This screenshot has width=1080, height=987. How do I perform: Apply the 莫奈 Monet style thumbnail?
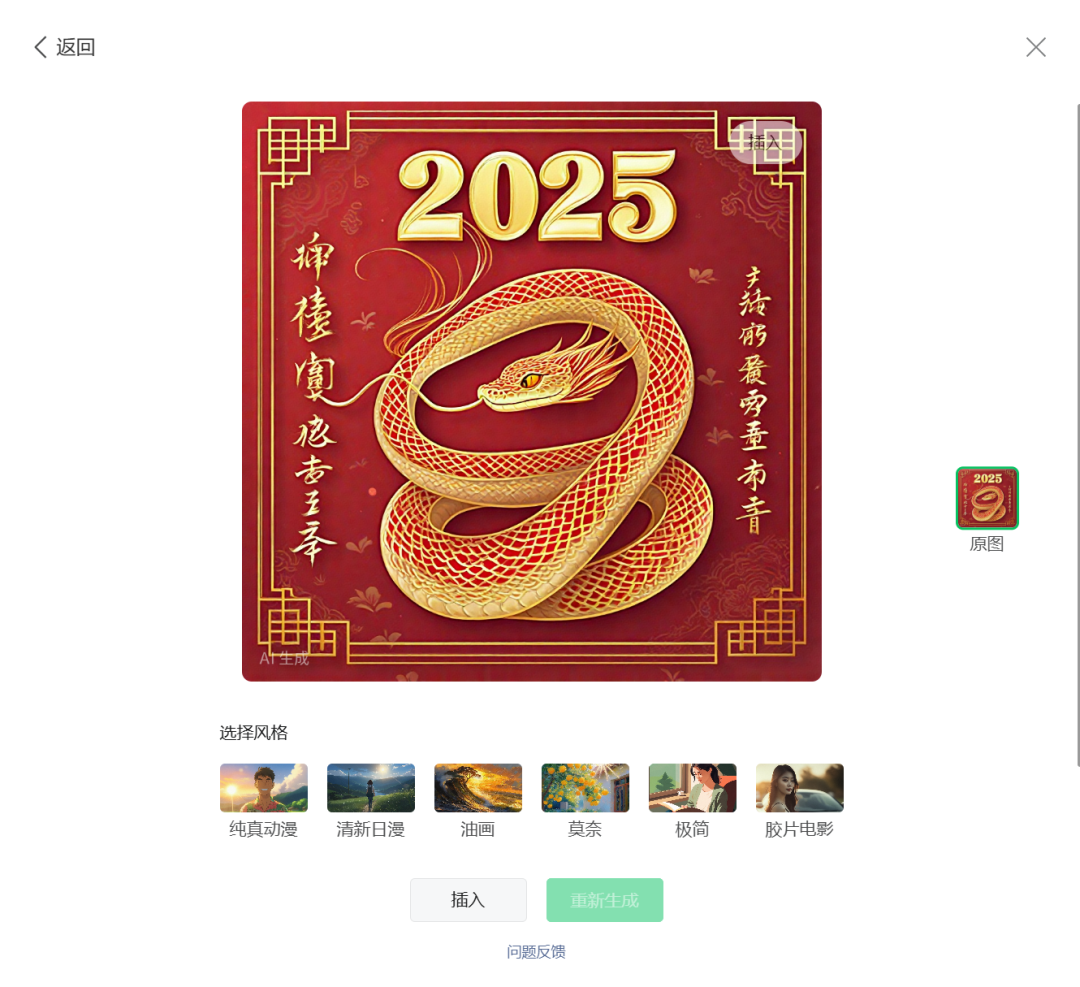[x=585, y=787]
